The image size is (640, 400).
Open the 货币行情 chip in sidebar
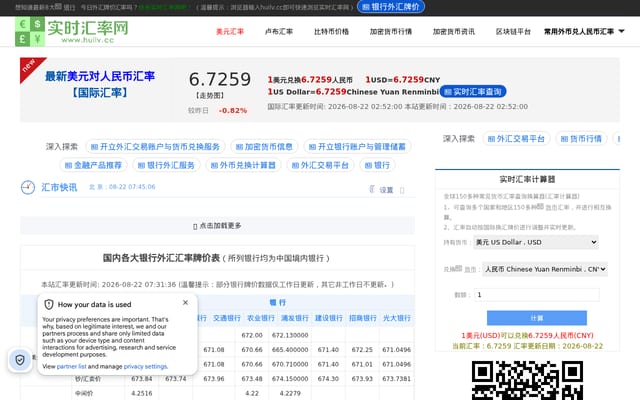pyautogui.click(x=581, y=139)
